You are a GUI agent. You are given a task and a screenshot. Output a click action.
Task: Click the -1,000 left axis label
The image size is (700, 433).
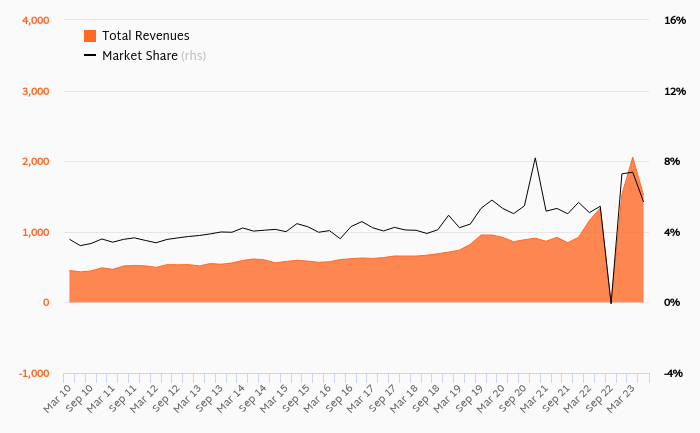pyautogui.click(x=35, y=373)
